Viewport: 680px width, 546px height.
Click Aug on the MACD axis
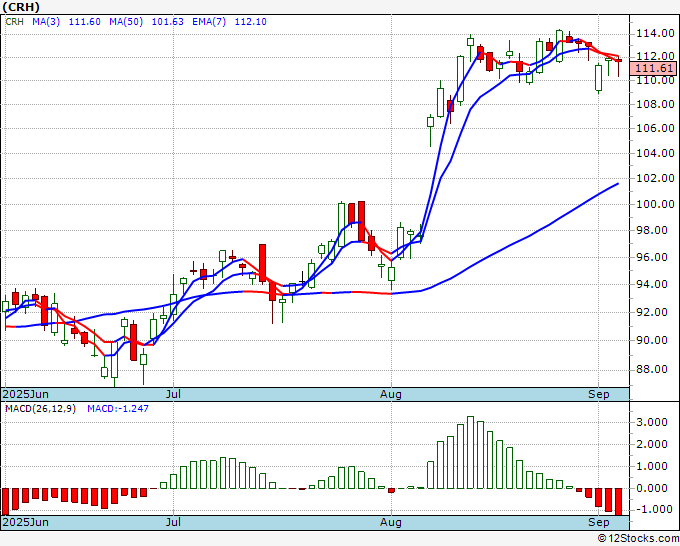click(x=391, y=522)
